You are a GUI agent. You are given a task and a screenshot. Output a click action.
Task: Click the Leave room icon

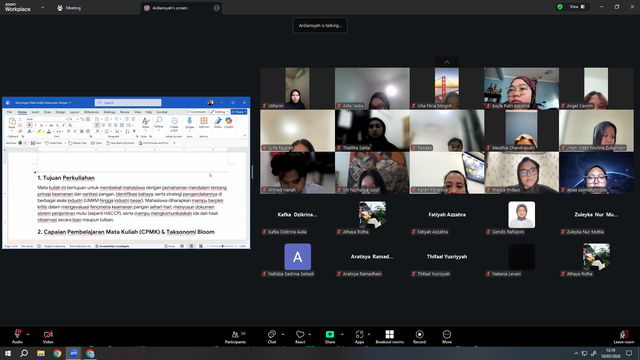(x=624, y=337)
